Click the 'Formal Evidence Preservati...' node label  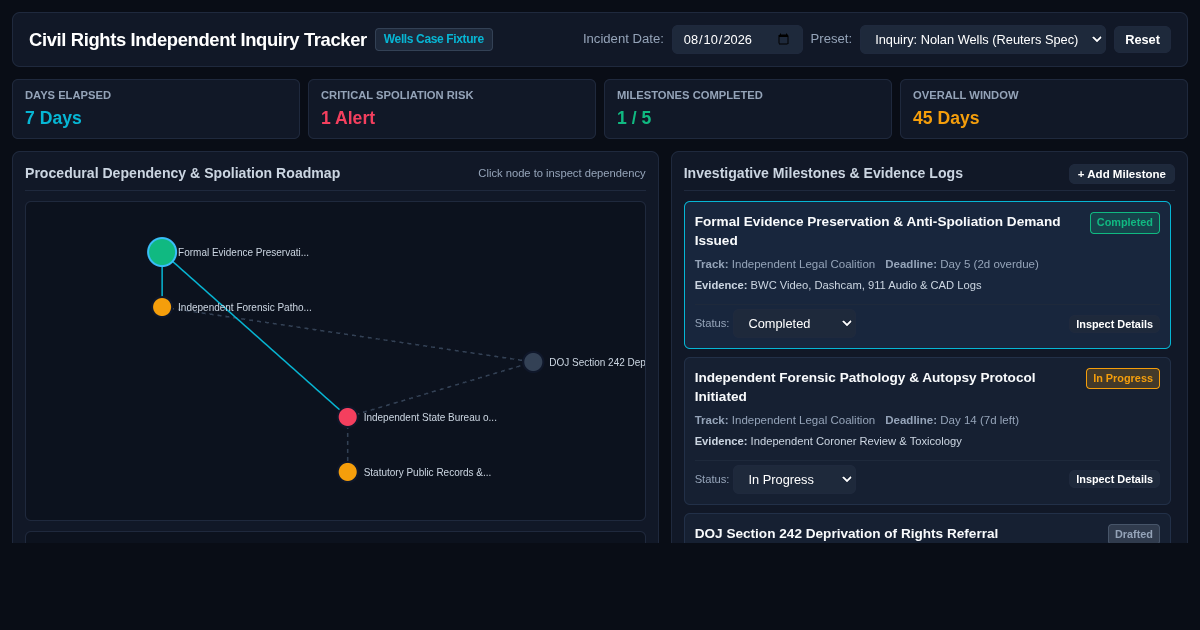(x=243, y=253)
